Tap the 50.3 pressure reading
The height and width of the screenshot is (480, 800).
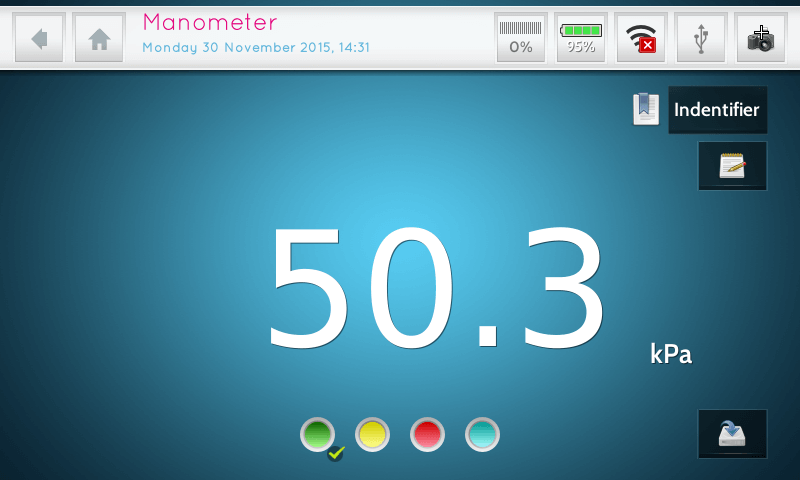[x=435, y=287]
